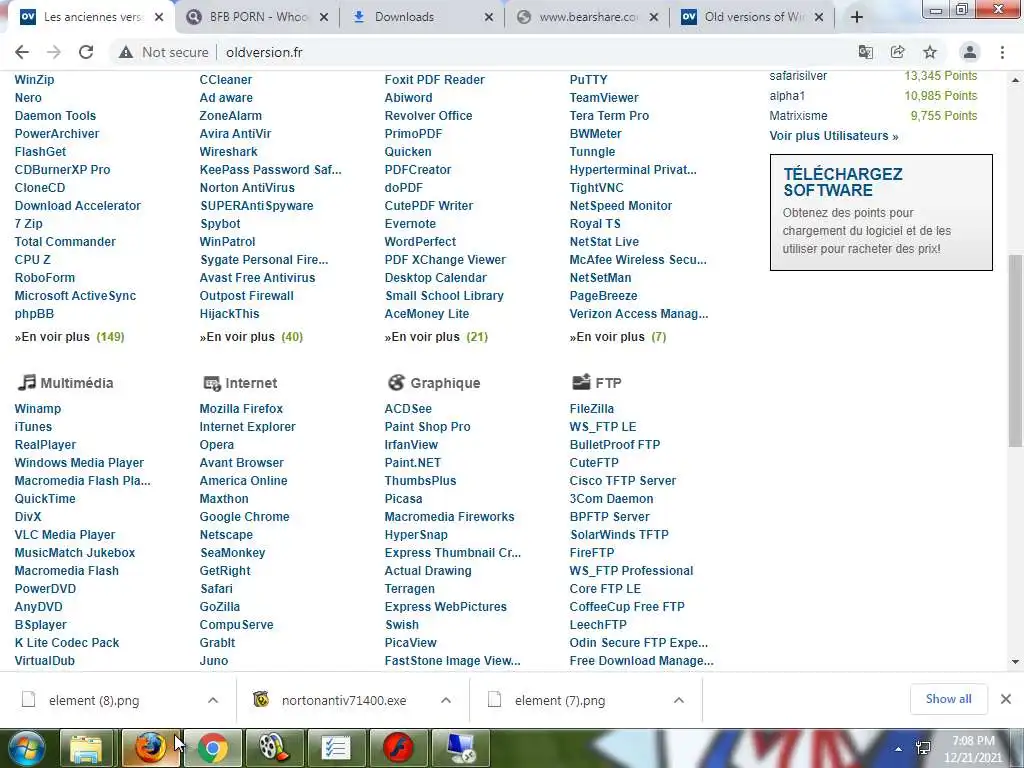Open the ACDSee link
This screenshot has height=768, width=1024.
[x=408, y=409]
